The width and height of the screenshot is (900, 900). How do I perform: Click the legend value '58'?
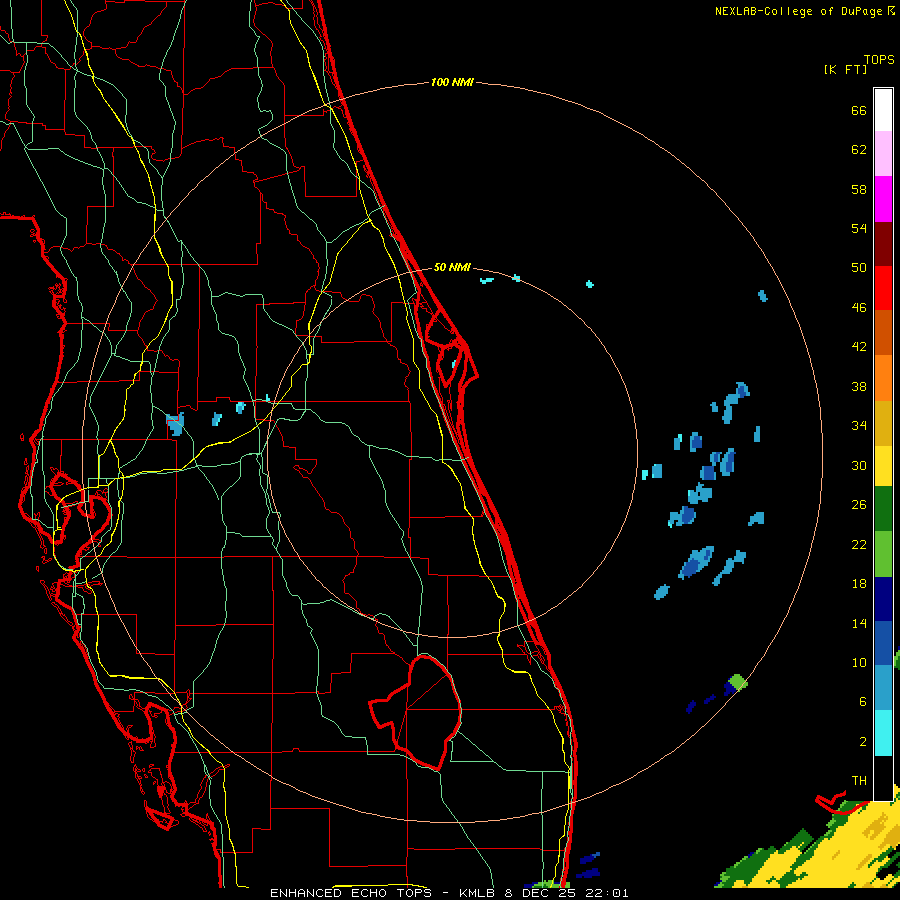coord(859,189)
